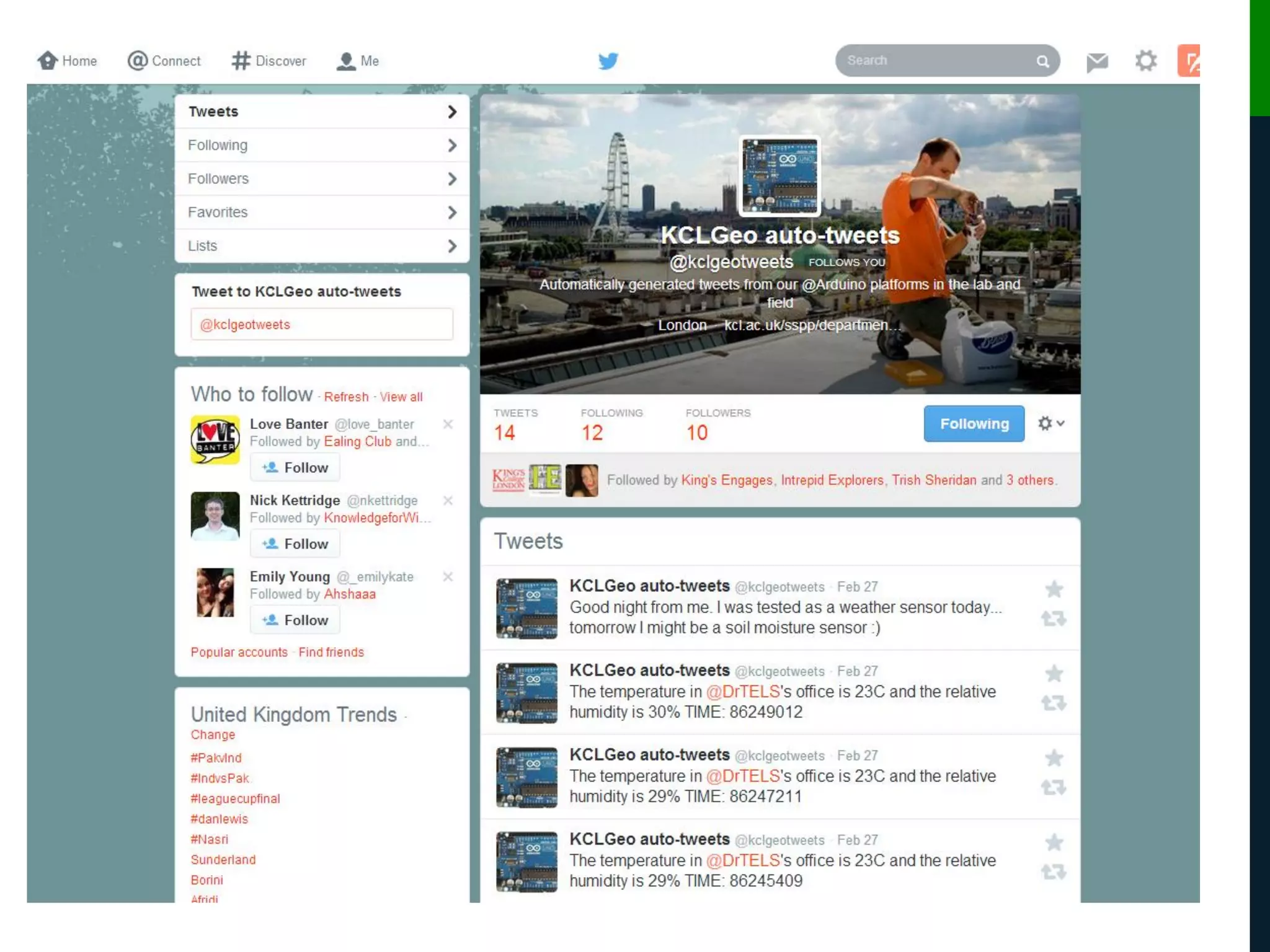The height and width of the screenshot is (952, 1270).
Task: Click the search magnifier icon
Action: [1042, 61]
